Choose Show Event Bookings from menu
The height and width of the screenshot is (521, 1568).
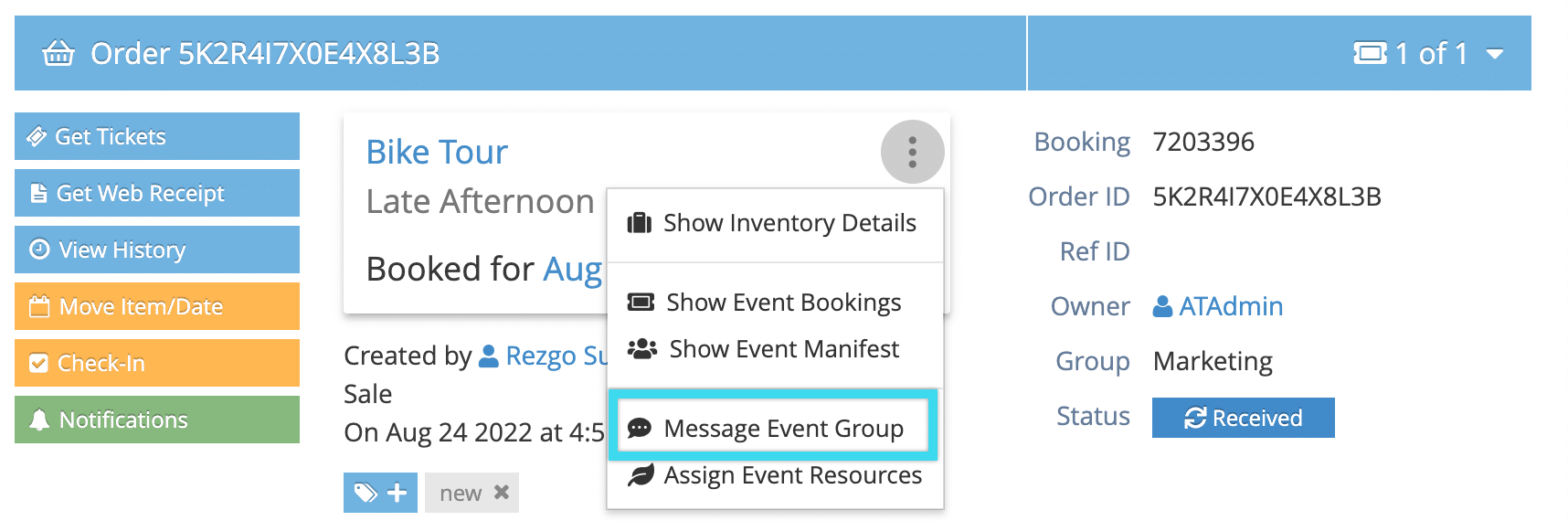tap(774, 303)
